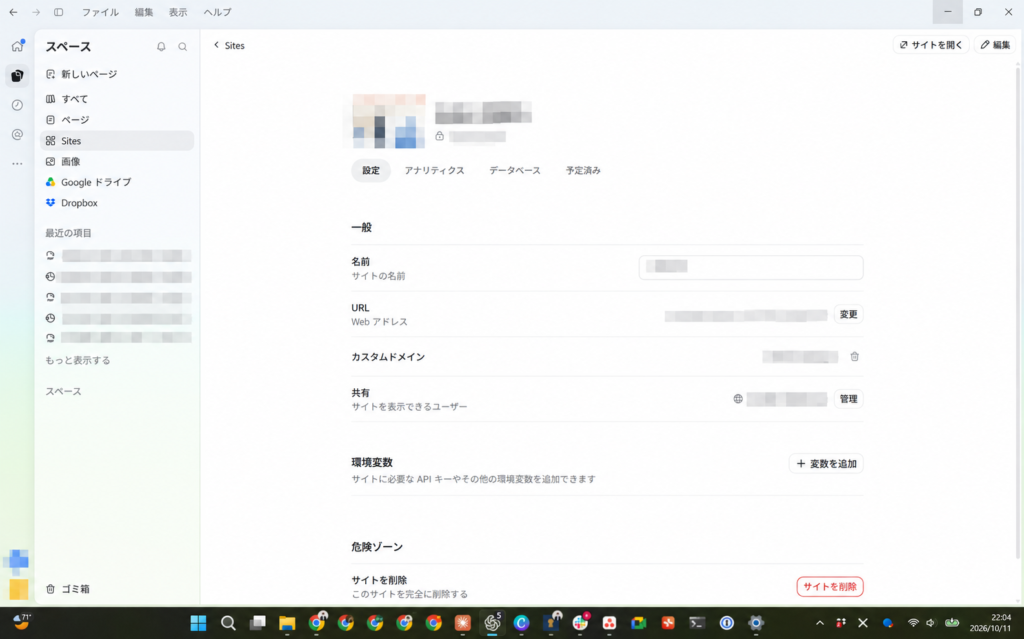Create 新しいページ
Viewport: 1024px width, 639px height.
(117, 74)
